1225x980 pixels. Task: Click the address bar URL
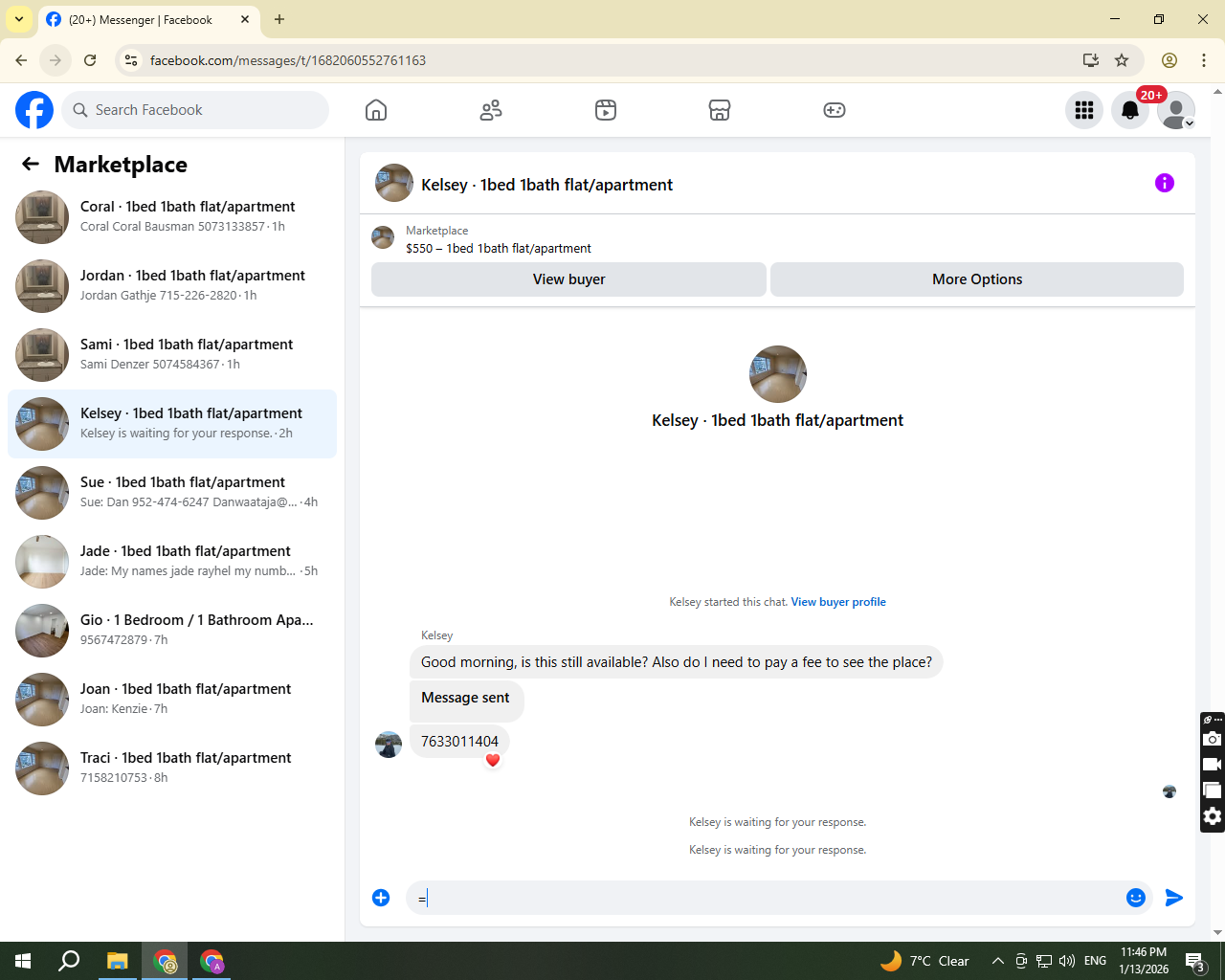[288, 60]
